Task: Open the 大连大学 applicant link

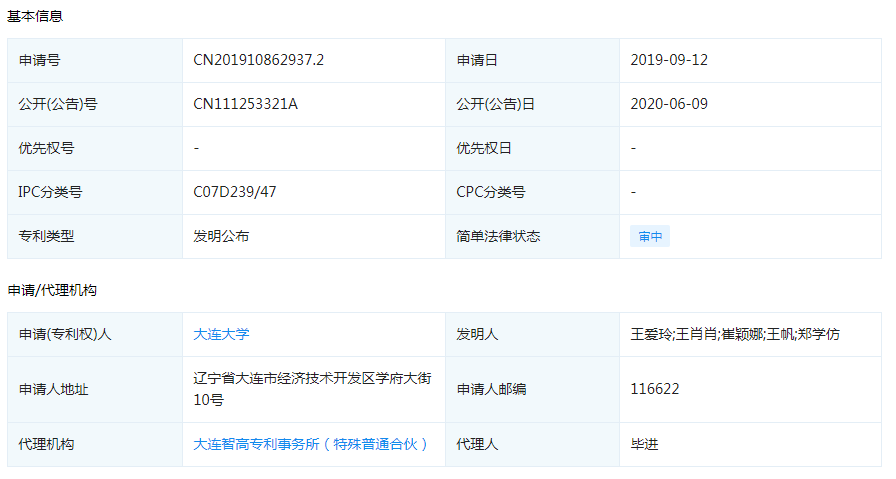Action: click(221, 334)
